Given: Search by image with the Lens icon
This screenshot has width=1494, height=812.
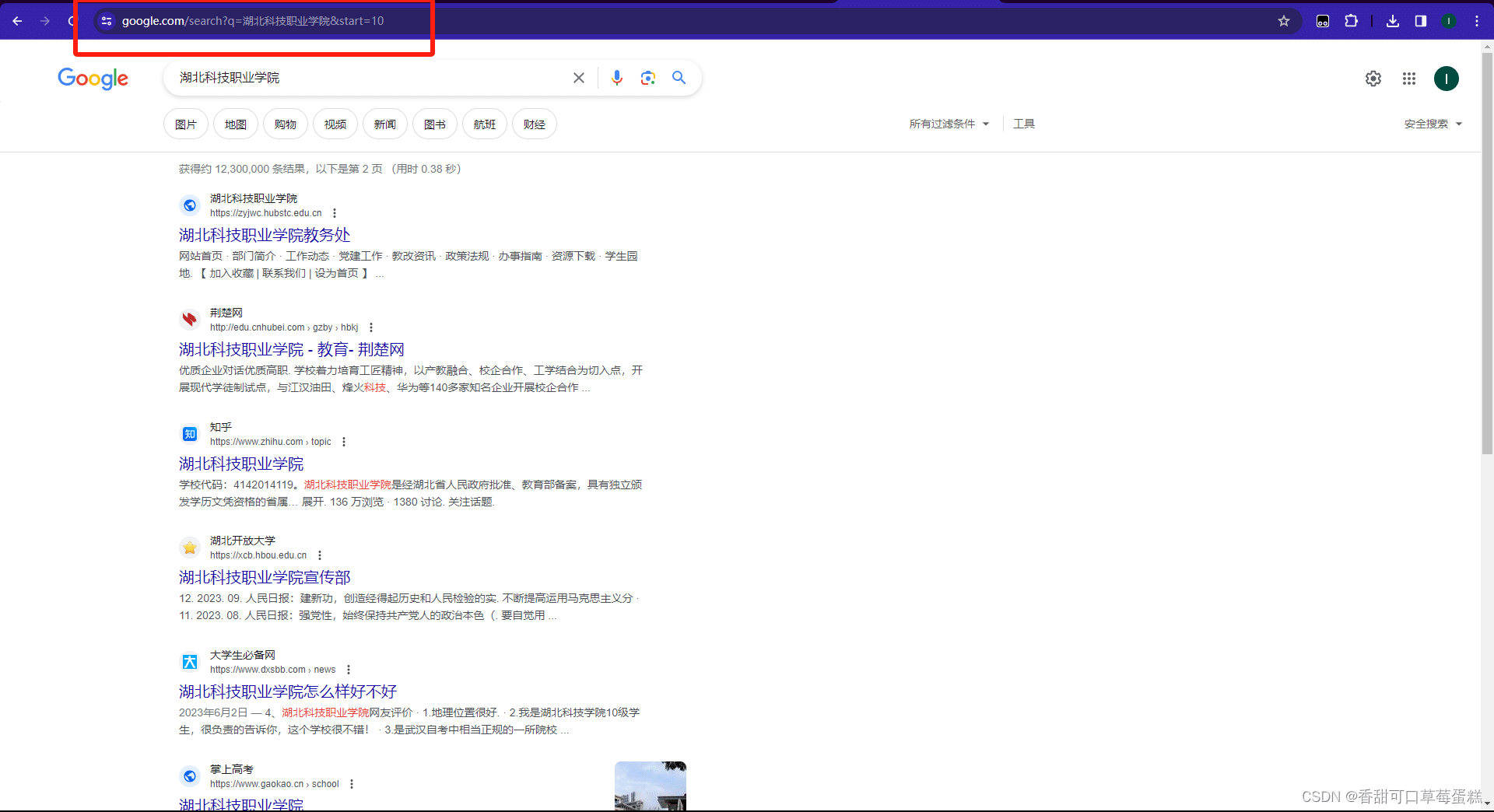Looking at the screenshot, I should click(x=648, y=78).
